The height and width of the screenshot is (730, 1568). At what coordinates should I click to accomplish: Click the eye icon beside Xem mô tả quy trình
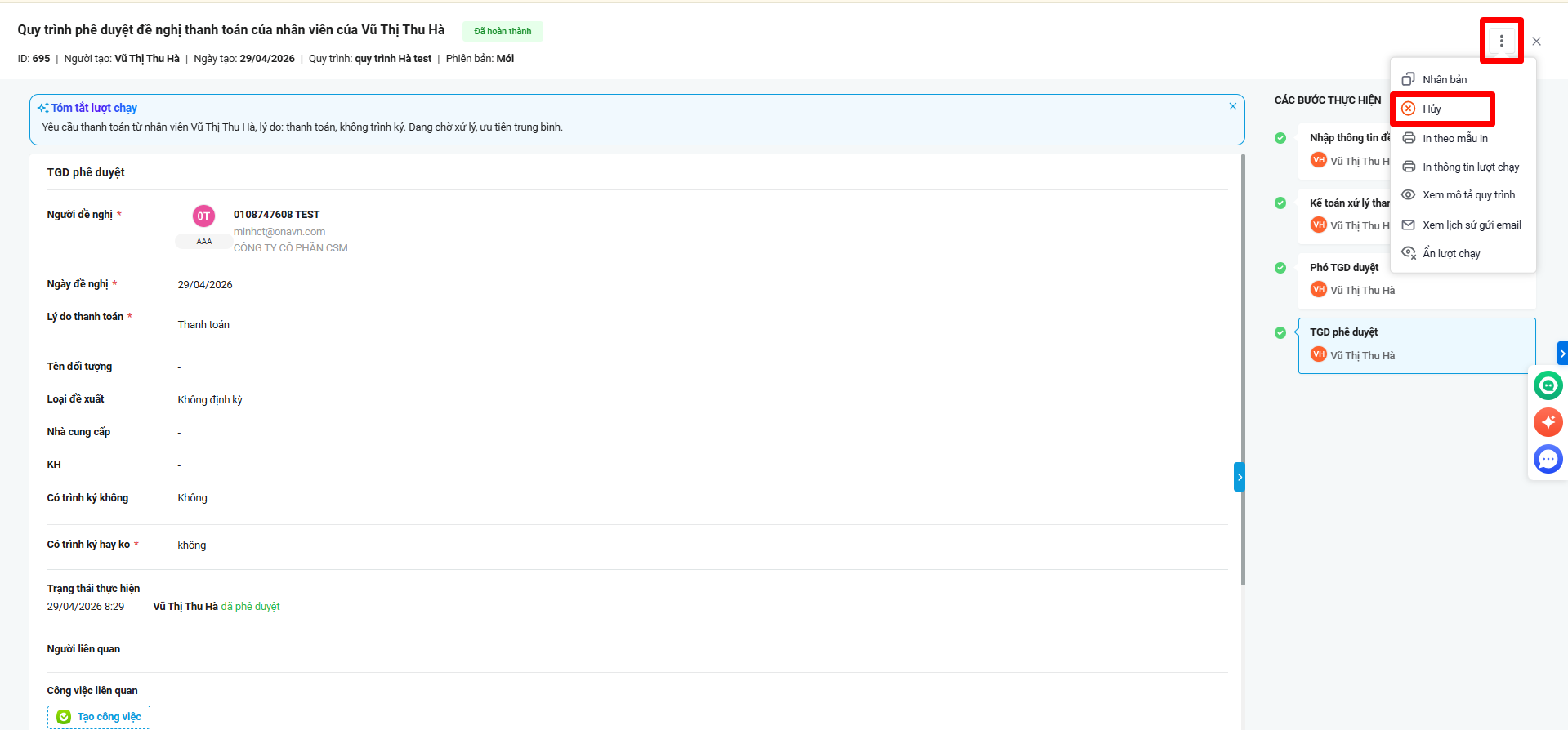(x=1409, y=194)
